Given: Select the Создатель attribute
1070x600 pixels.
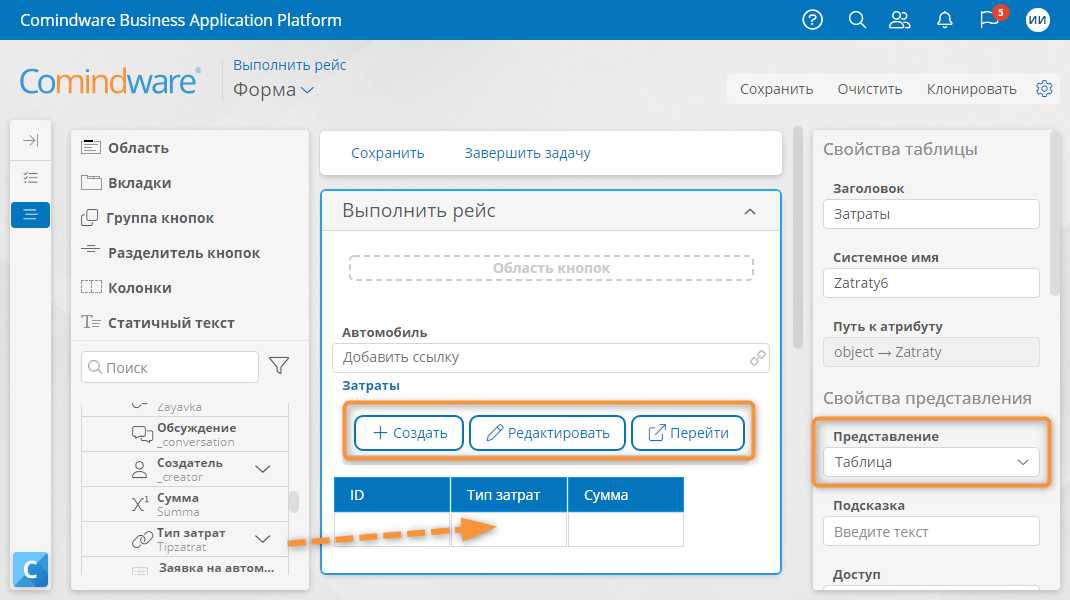Looking at the screenshot, I should tap(185, 469).
